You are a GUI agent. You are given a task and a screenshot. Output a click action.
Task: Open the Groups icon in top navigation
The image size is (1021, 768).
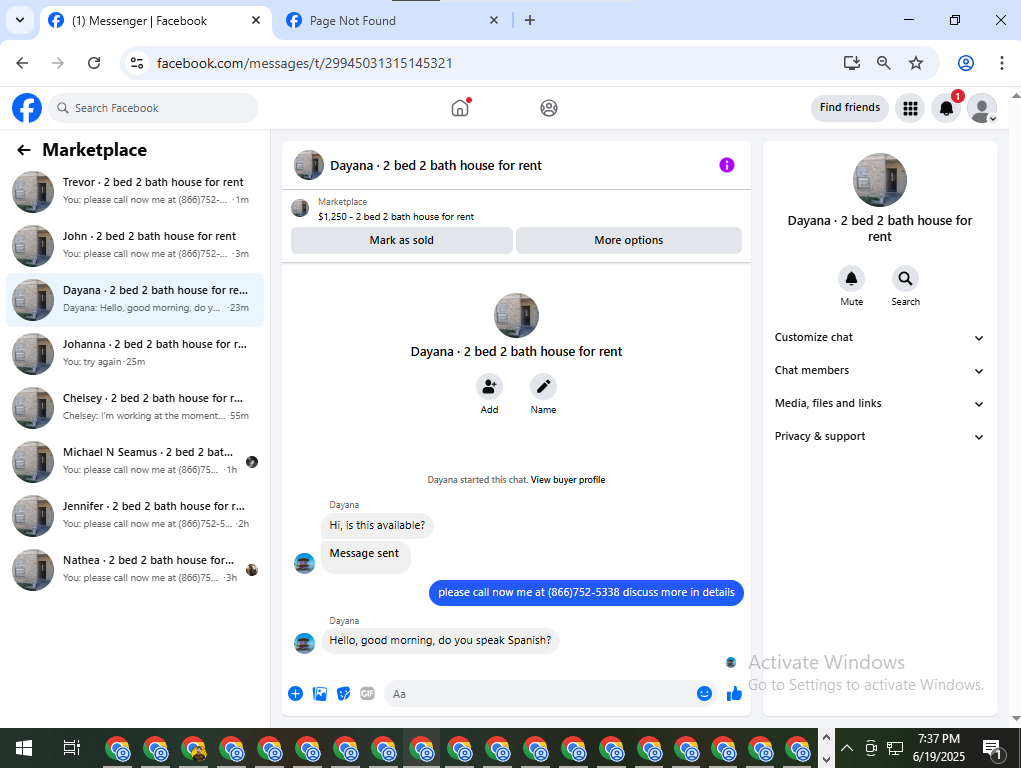pyautogui.click(x=549, y=108)
